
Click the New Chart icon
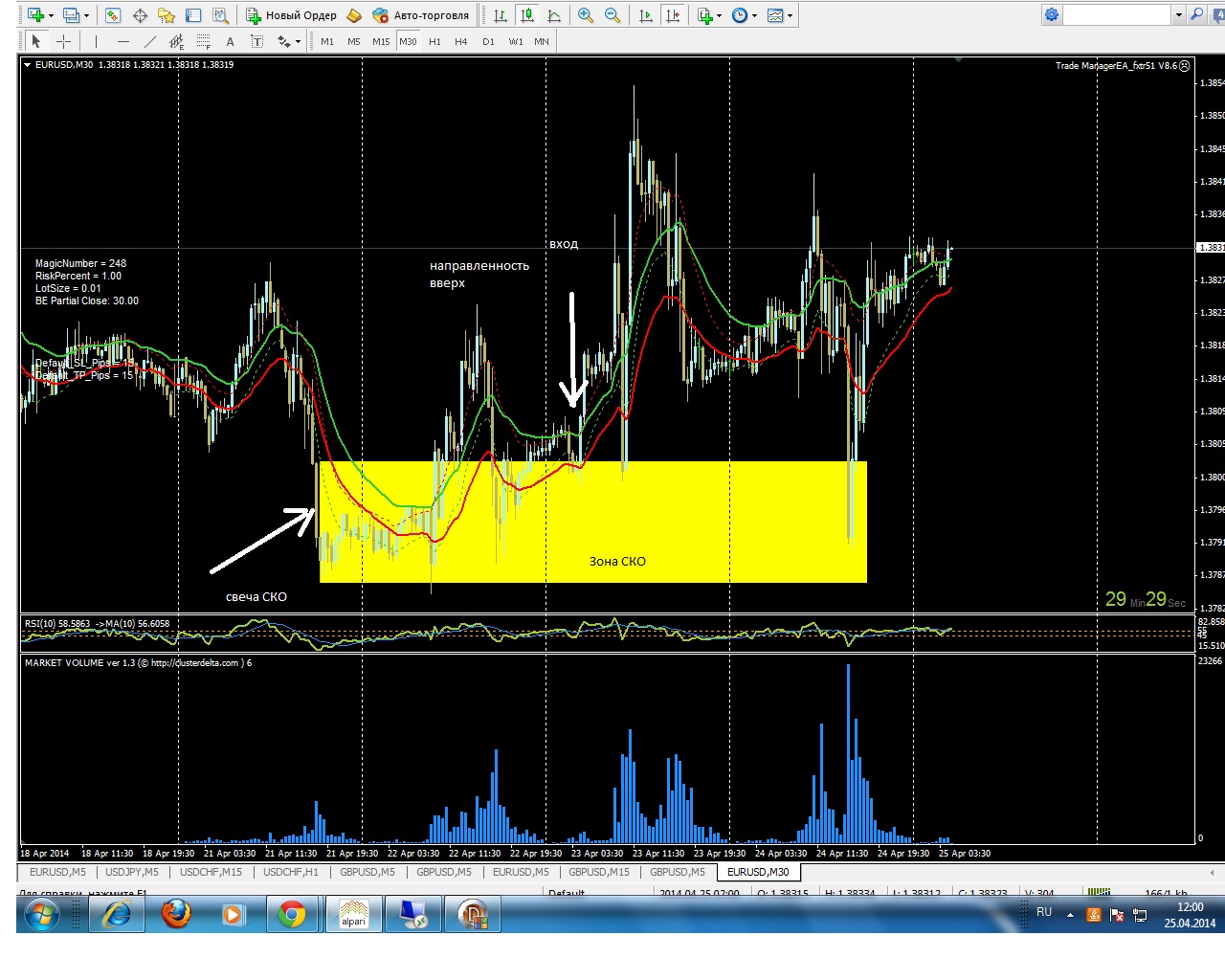35,15
